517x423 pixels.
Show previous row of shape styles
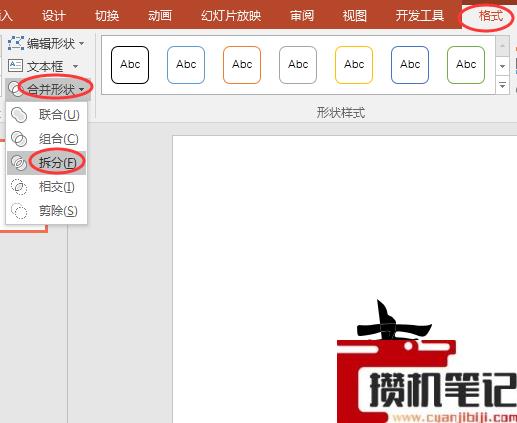[x=502, y=46]
